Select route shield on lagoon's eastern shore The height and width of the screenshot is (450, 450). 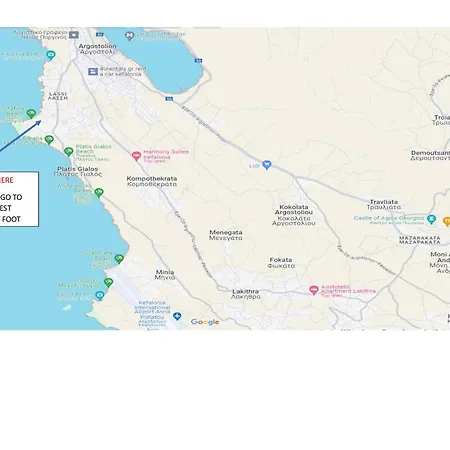(198, 61)
